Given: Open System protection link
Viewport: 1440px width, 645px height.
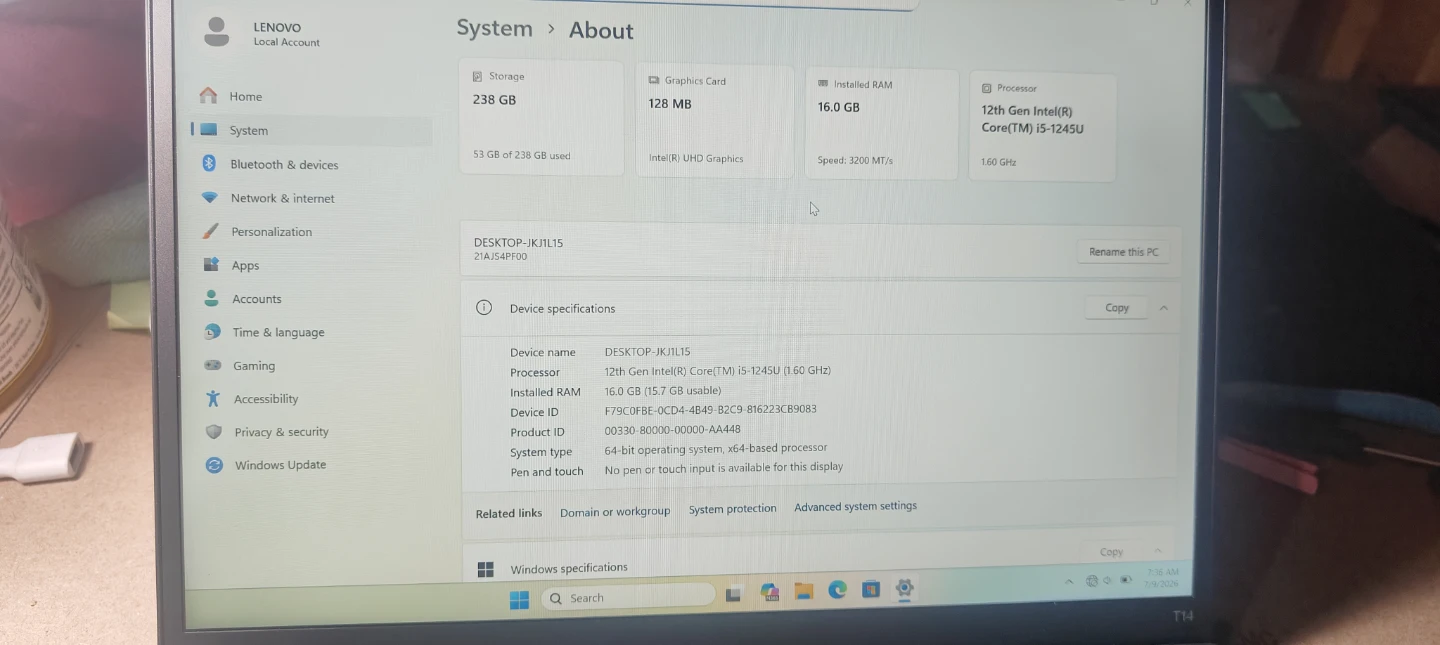Looking at the screenshot, I should (x=732, y=508).
